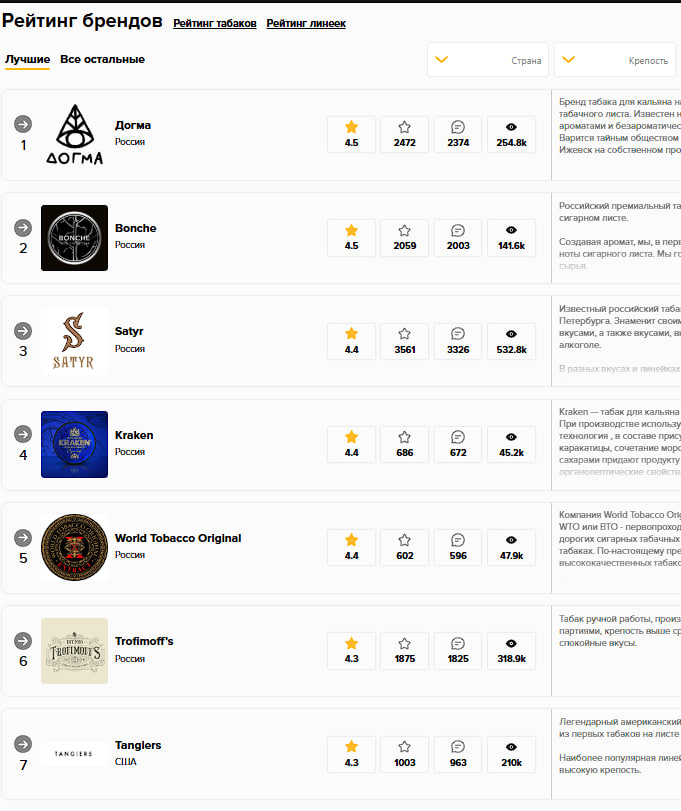Switch to the Все остальные tab
The height and width of the screenshot is (811, 681).
click(102, 59)
